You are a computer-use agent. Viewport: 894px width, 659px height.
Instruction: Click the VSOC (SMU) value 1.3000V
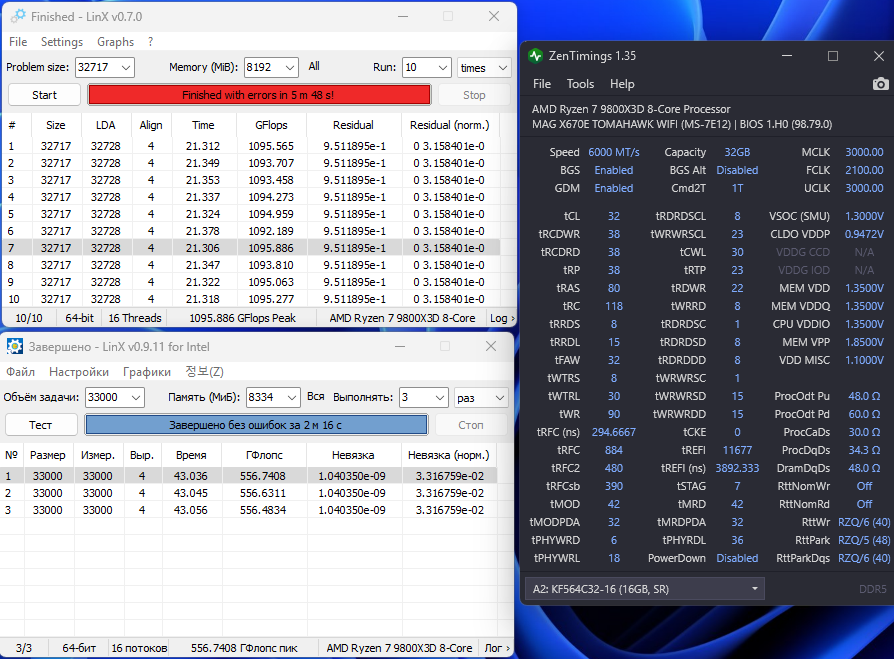864,216
